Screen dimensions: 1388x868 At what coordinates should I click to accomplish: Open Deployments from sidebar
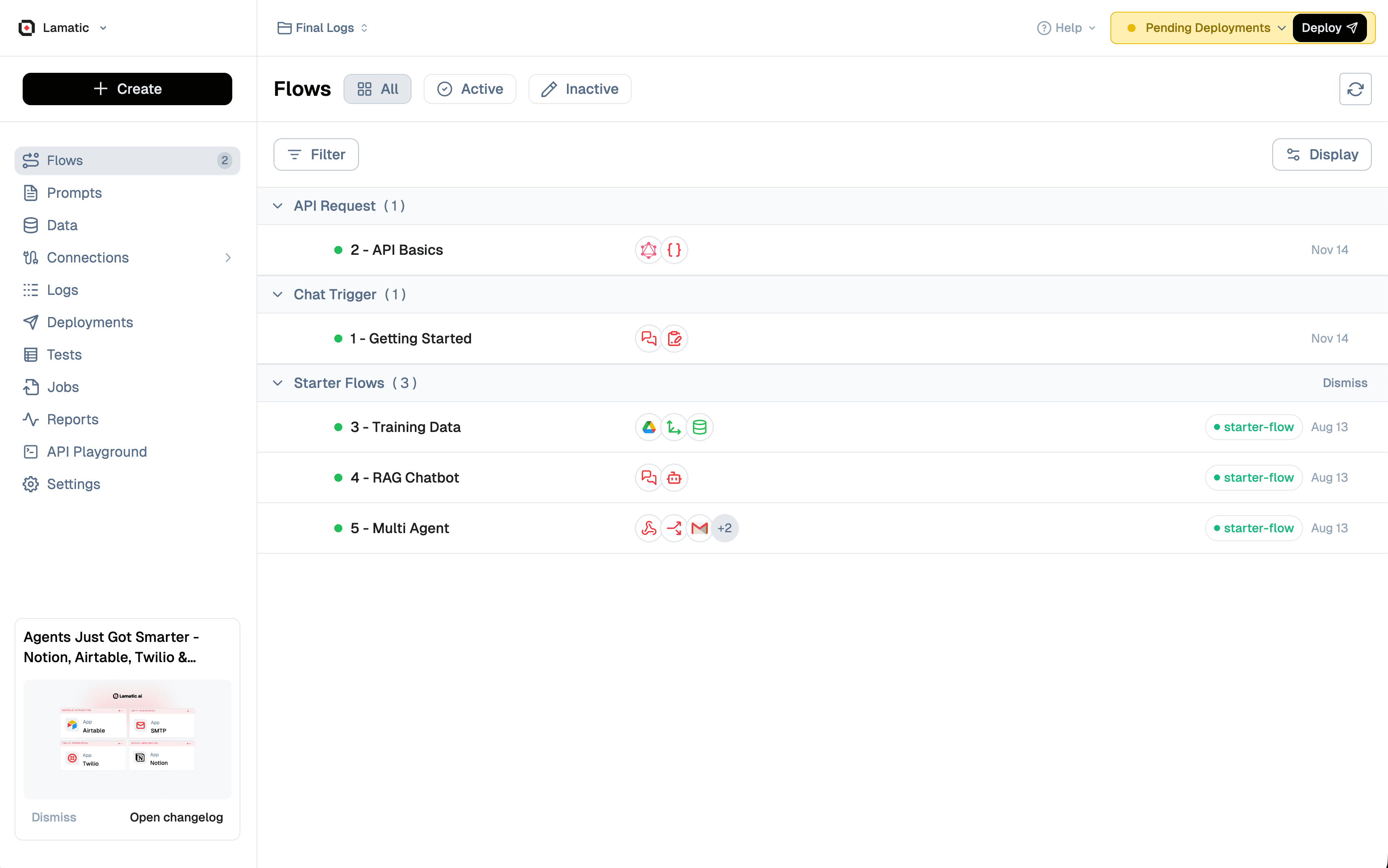(89, 322)
